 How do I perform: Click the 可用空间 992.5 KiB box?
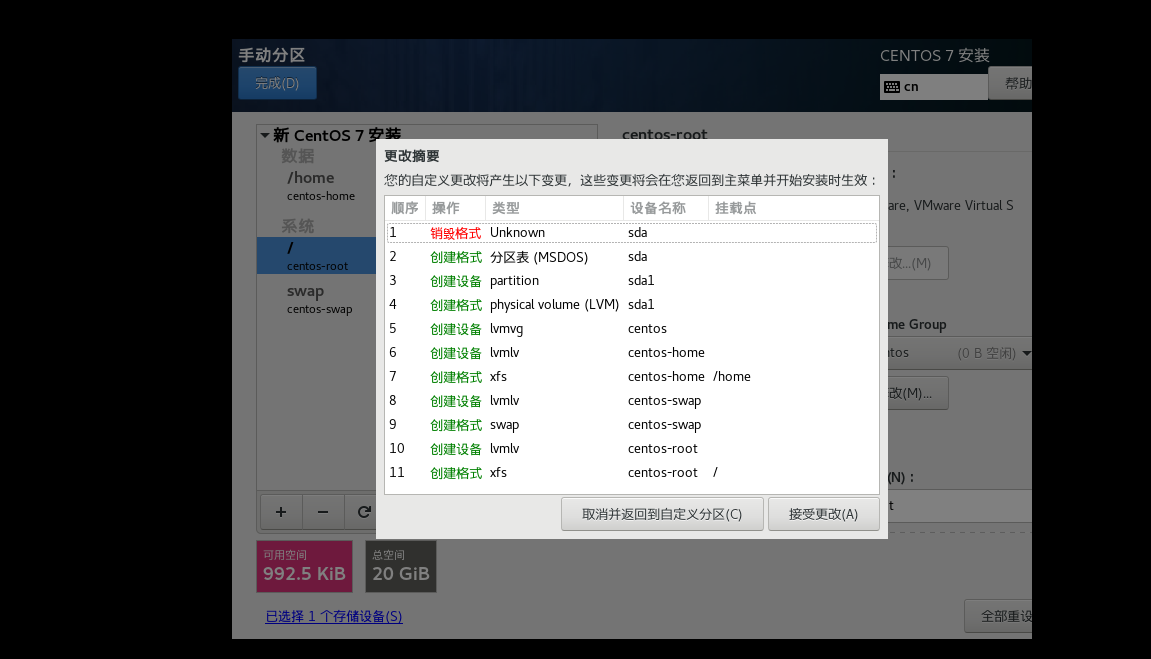click(x=305, y=567)
